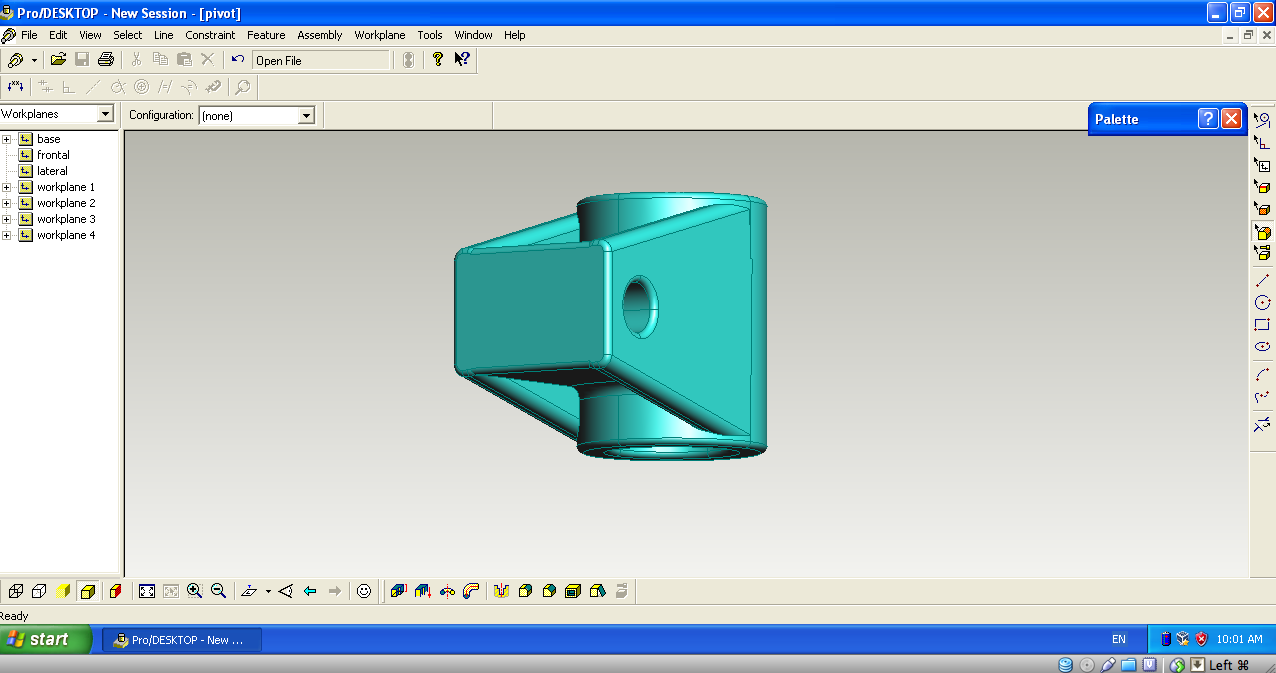The image size is (1276, 673).
Task: Choose the Spline curve drawing tool
Action: [1262, 397]
